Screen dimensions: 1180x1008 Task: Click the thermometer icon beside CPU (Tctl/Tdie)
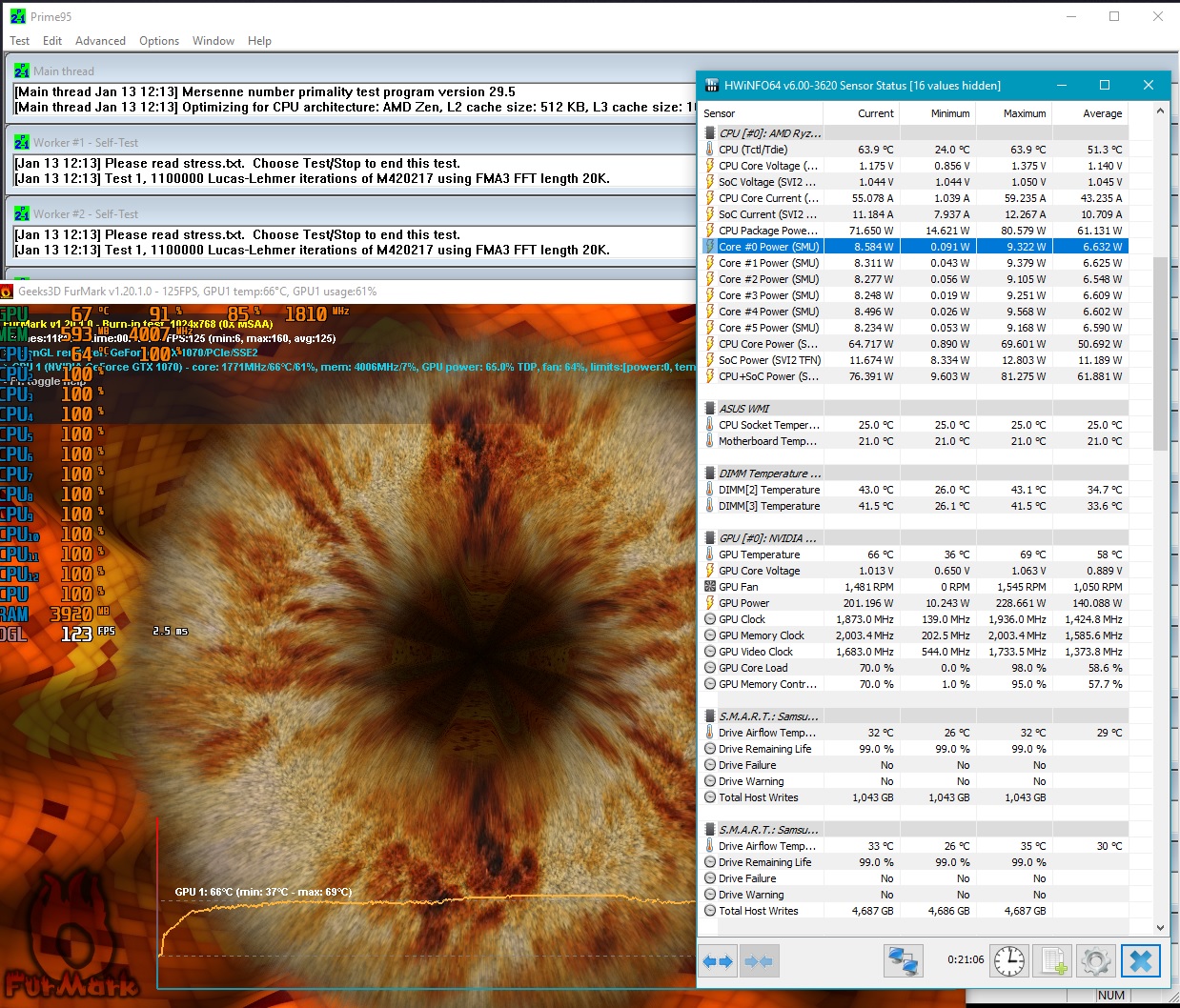pos(710,150)
